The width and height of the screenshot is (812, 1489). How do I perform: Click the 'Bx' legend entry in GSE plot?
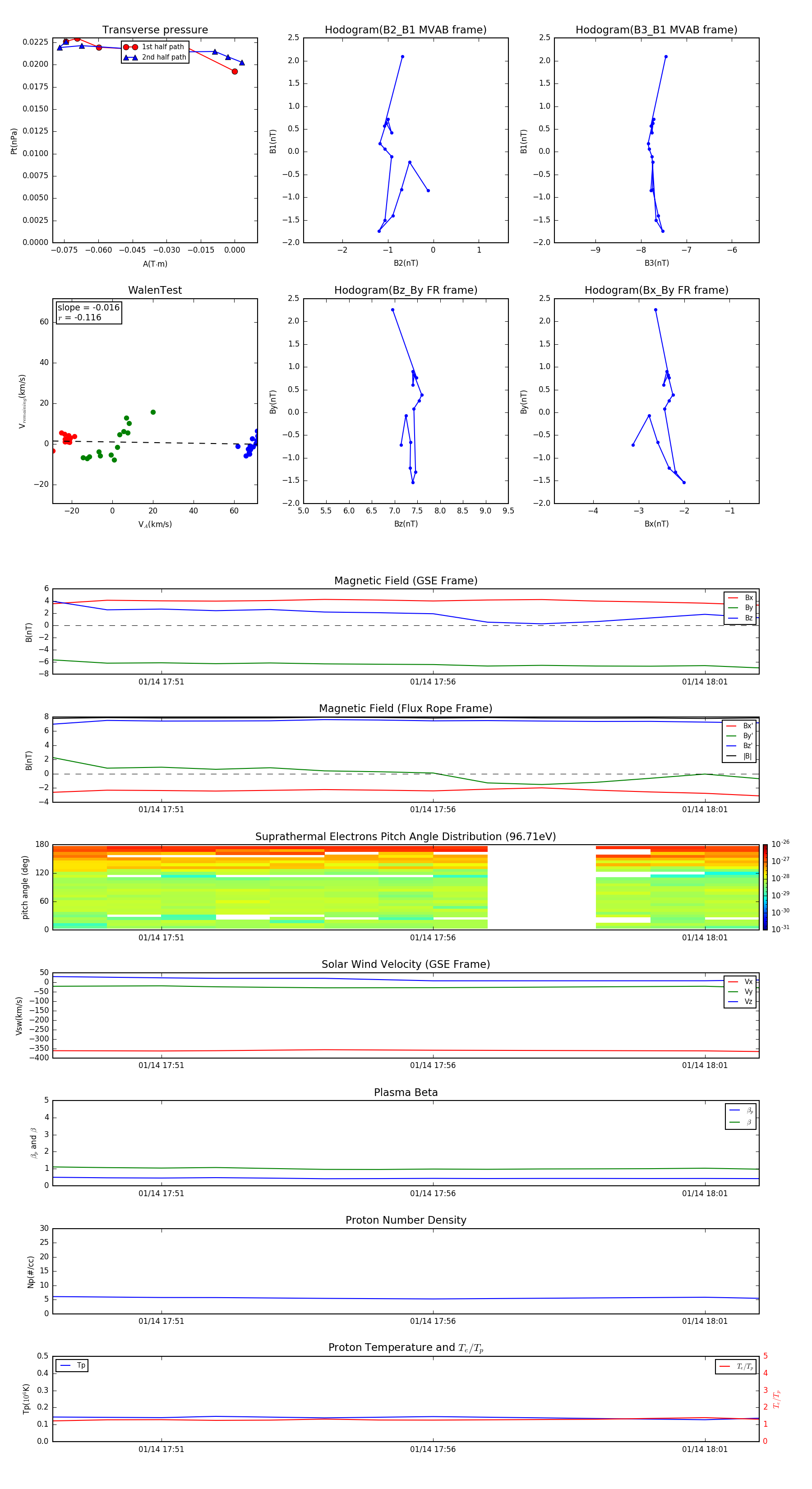coord(740,598)
